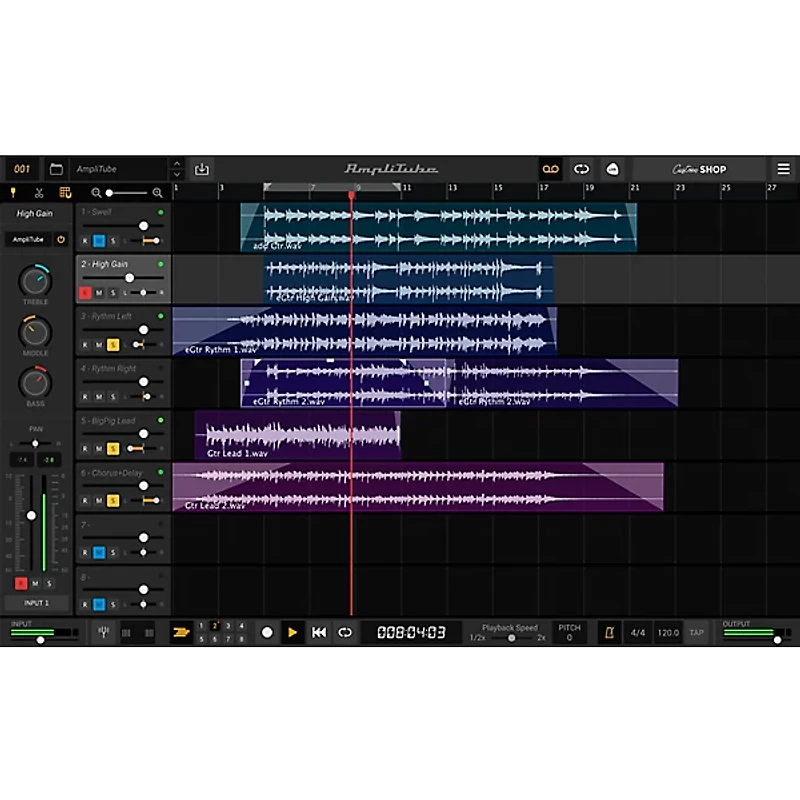
Task: Click the zoom-in magnifier icon
Action: [x=158, y=192]
